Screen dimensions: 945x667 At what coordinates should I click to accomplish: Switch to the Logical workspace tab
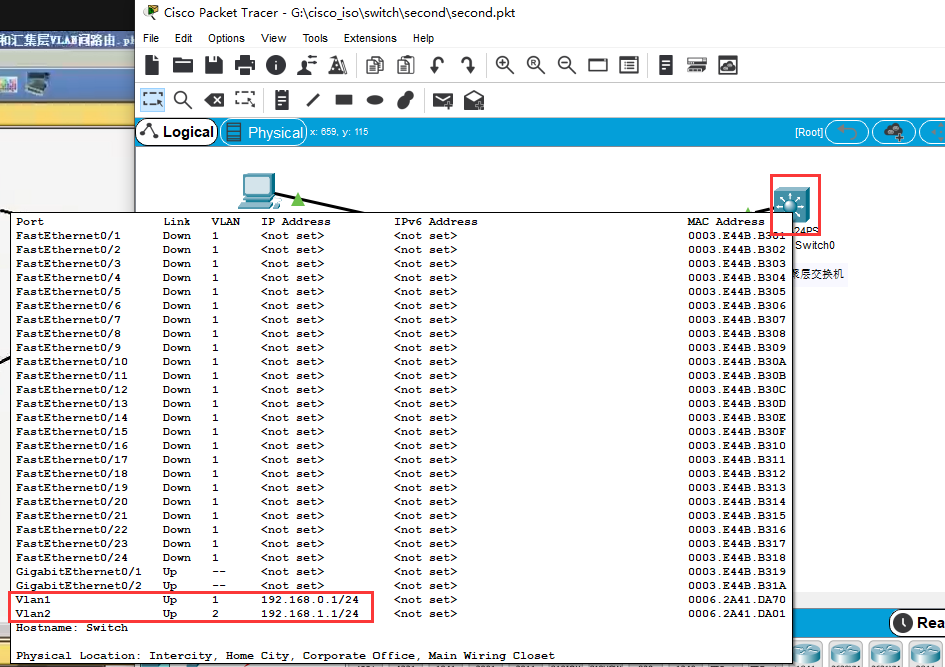[x=177, y=132]
